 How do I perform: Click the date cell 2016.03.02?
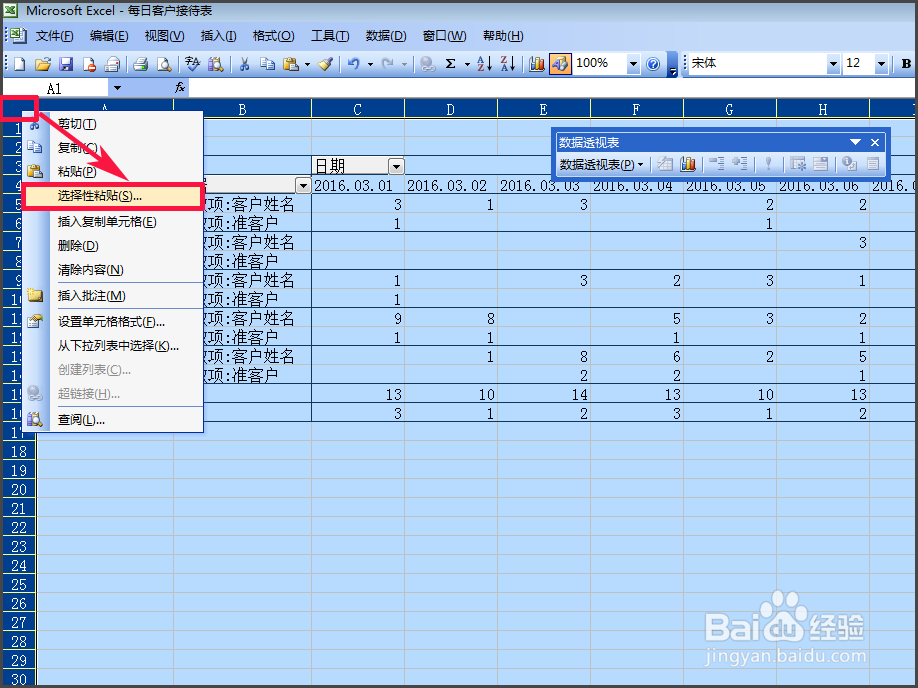[450, 186]
